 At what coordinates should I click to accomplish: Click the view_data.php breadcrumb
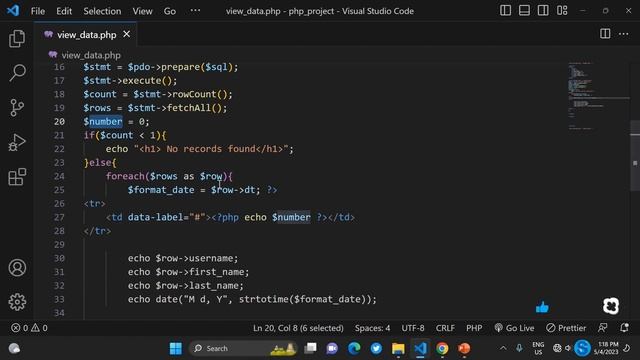coord(91,55)
